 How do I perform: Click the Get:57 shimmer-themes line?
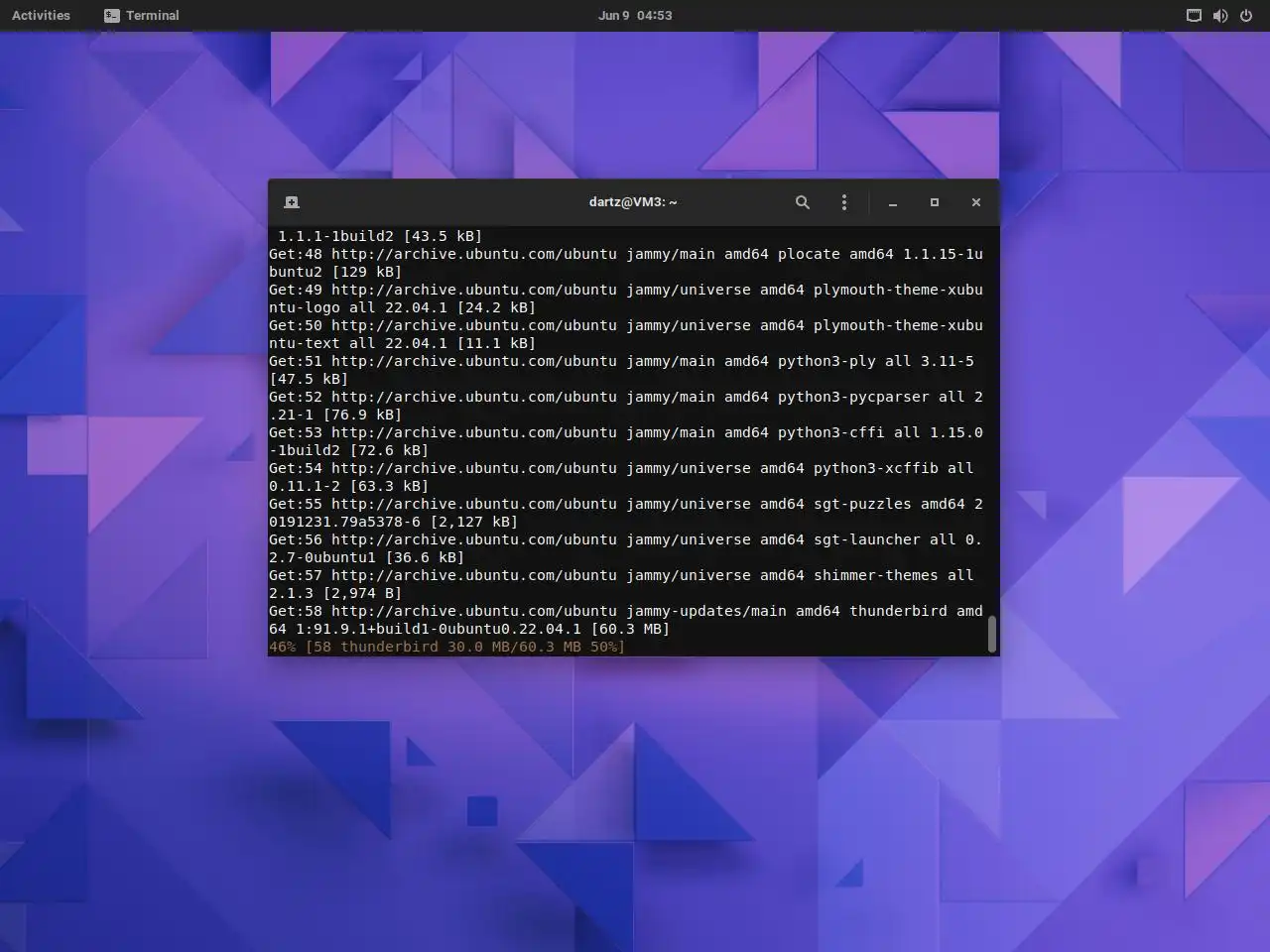click(622, 584)
